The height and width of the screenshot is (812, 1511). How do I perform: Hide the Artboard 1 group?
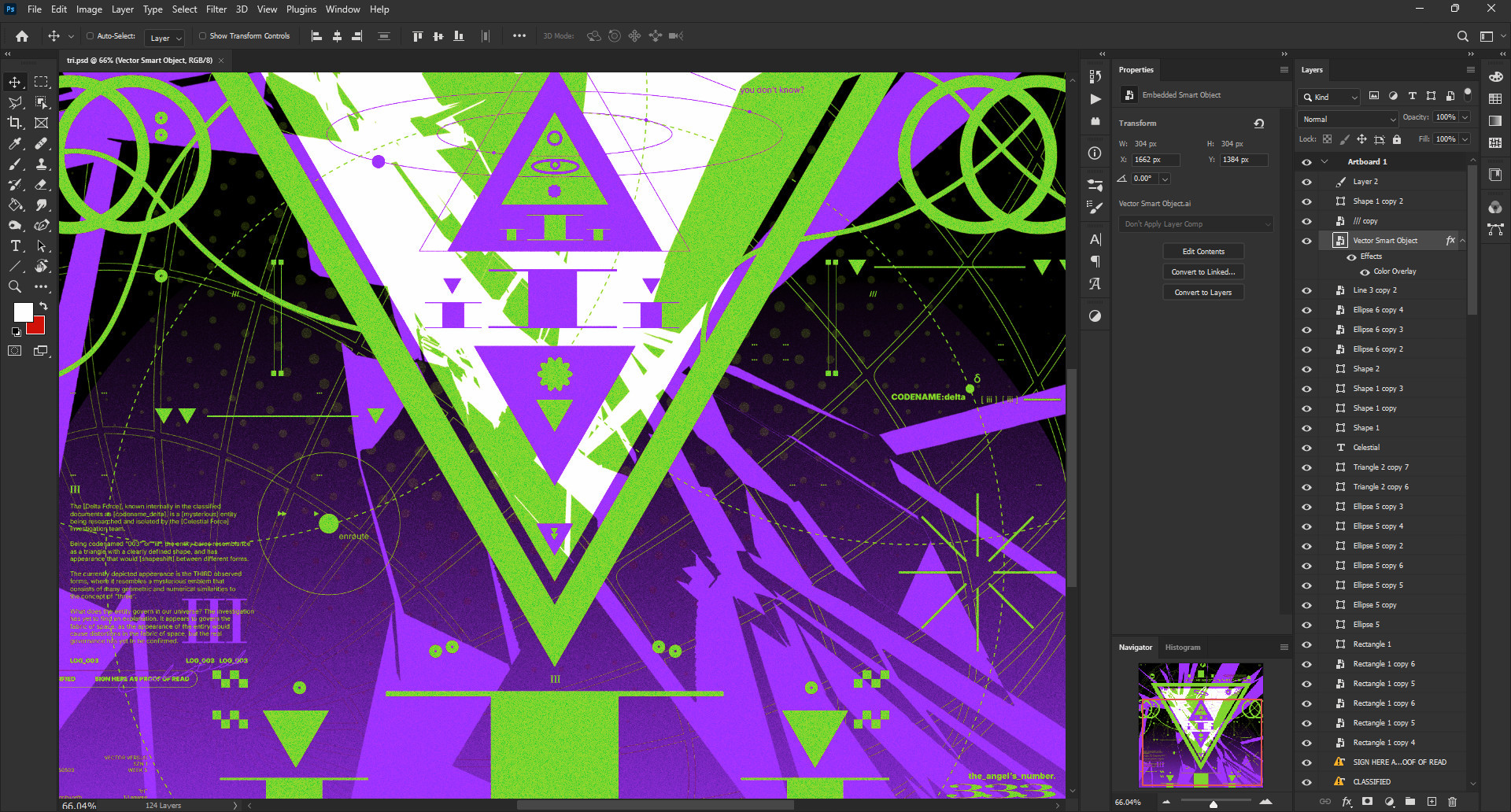(x=1307, y=162)
